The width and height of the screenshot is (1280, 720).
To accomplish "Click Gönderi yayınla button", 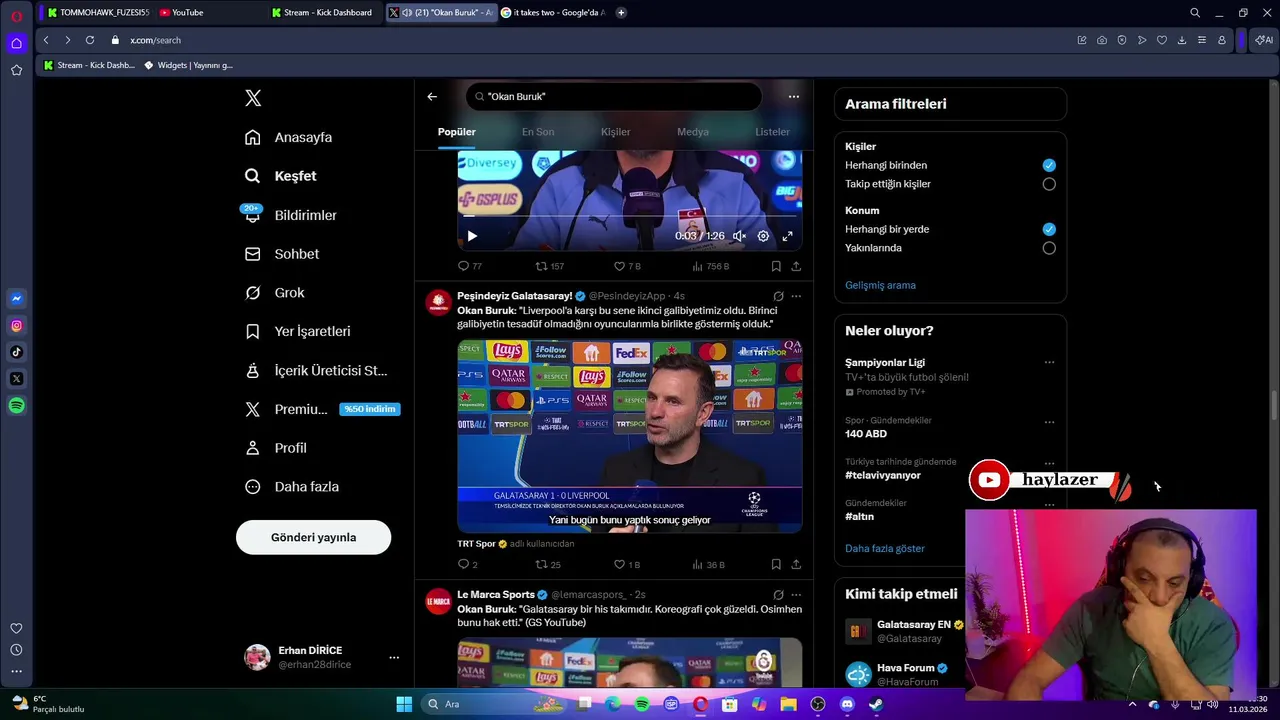I will coord(313,537).
